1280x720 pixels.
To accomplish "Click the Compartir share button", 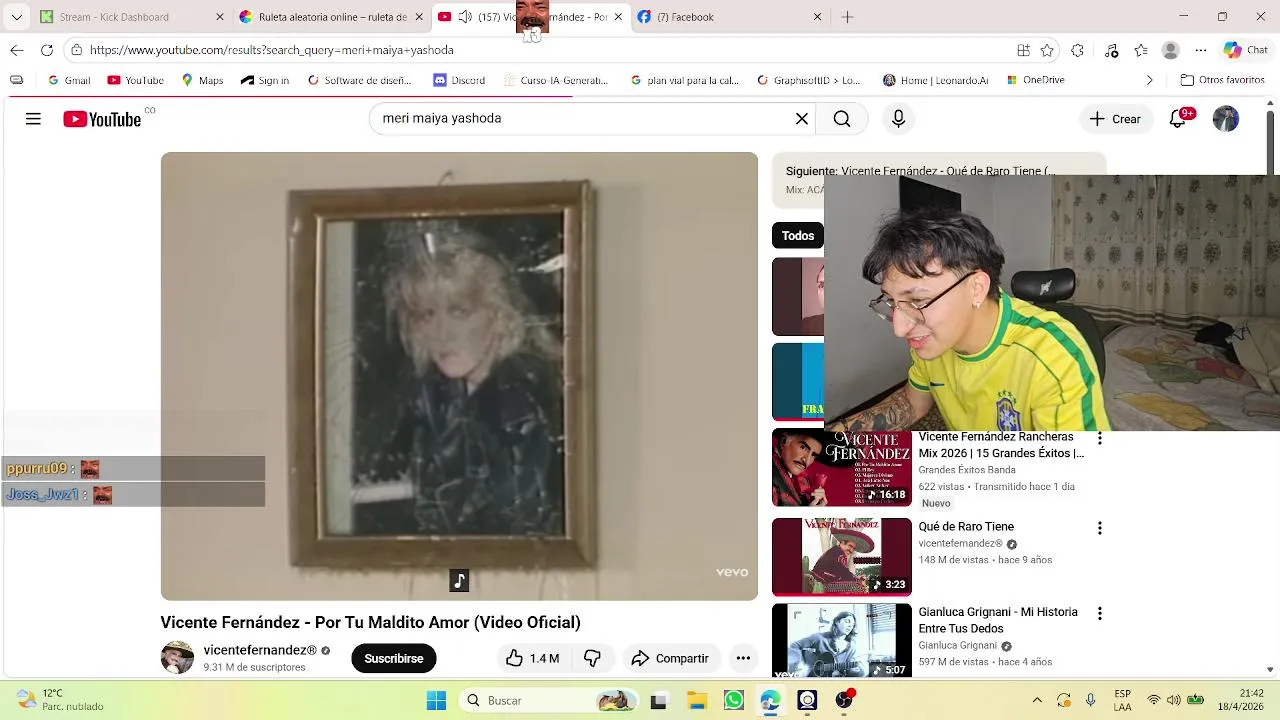I will coord(670,658).
